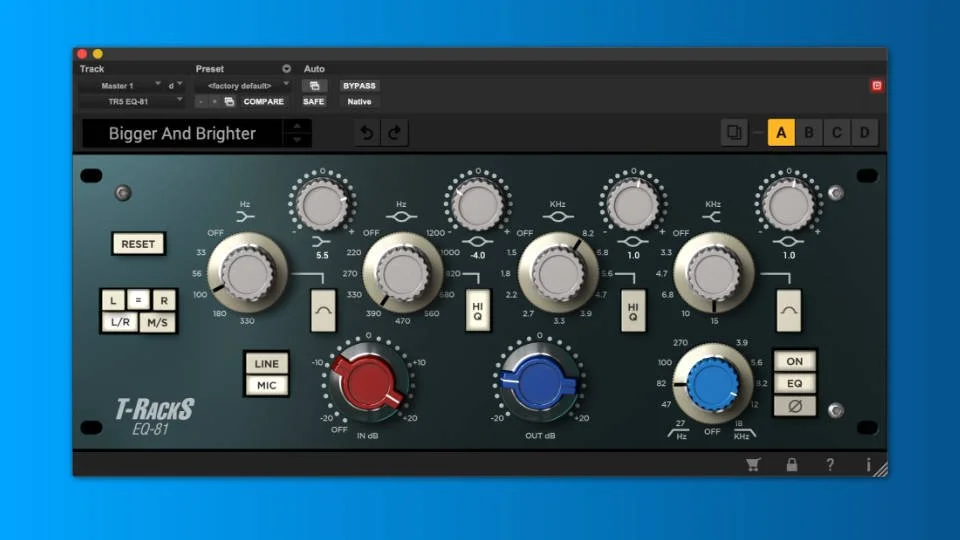Open the factory default preset dropdown

pyautogui.click(x=243, y=86)
